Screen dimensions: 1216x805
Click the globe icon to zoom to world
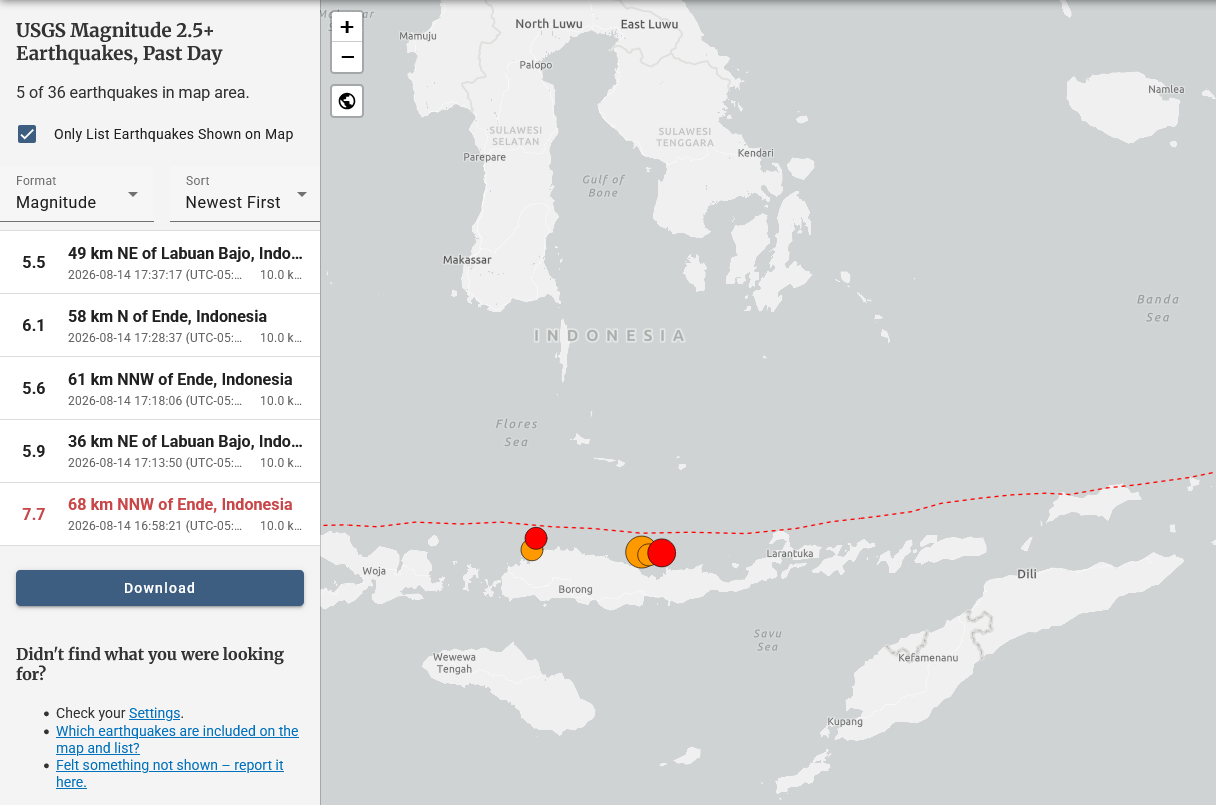(347, 101)
